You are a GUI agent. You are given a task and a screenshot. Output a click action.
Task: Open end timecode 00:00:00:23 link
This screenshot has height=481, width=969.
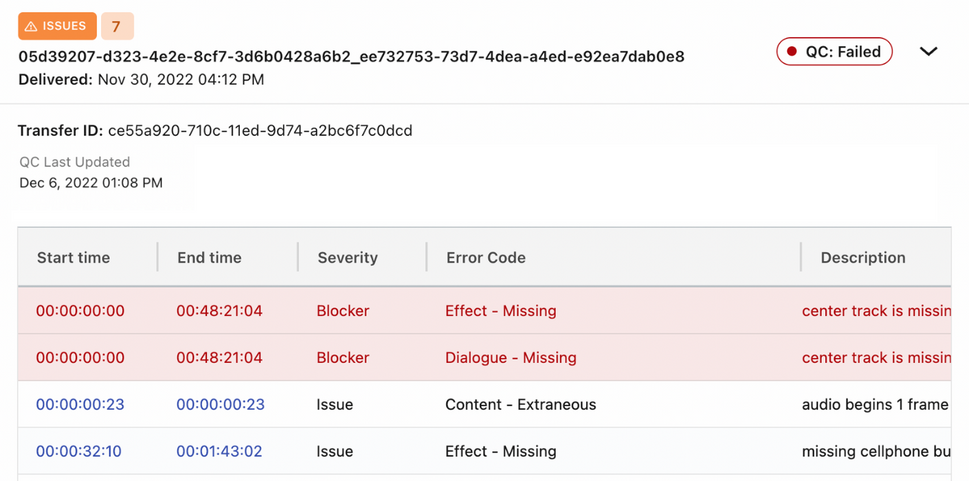[221, 405]
